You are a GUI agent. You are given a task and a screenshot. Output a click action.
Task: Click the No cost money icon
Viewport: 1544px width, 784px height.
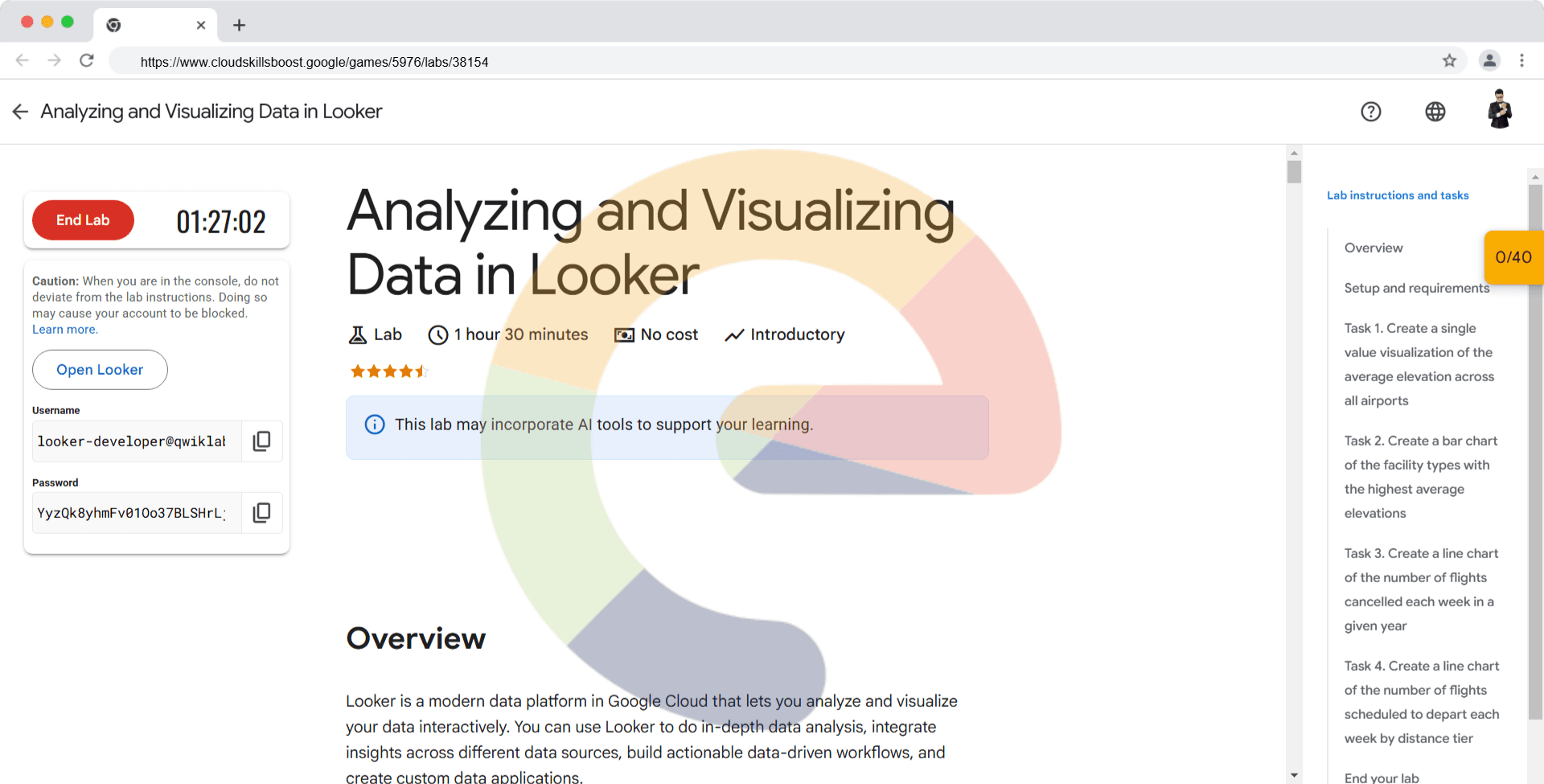tap(624, 335)
